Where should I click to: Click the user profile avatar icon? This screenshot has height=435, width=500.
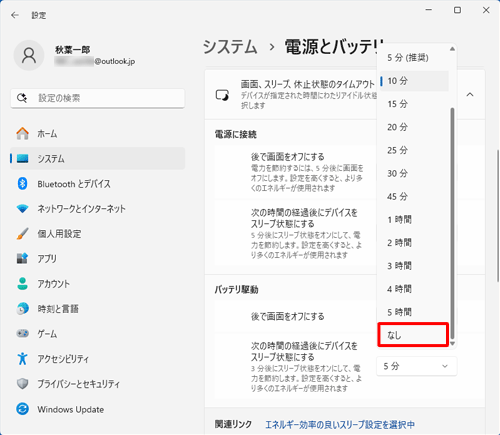coord(29,56)
